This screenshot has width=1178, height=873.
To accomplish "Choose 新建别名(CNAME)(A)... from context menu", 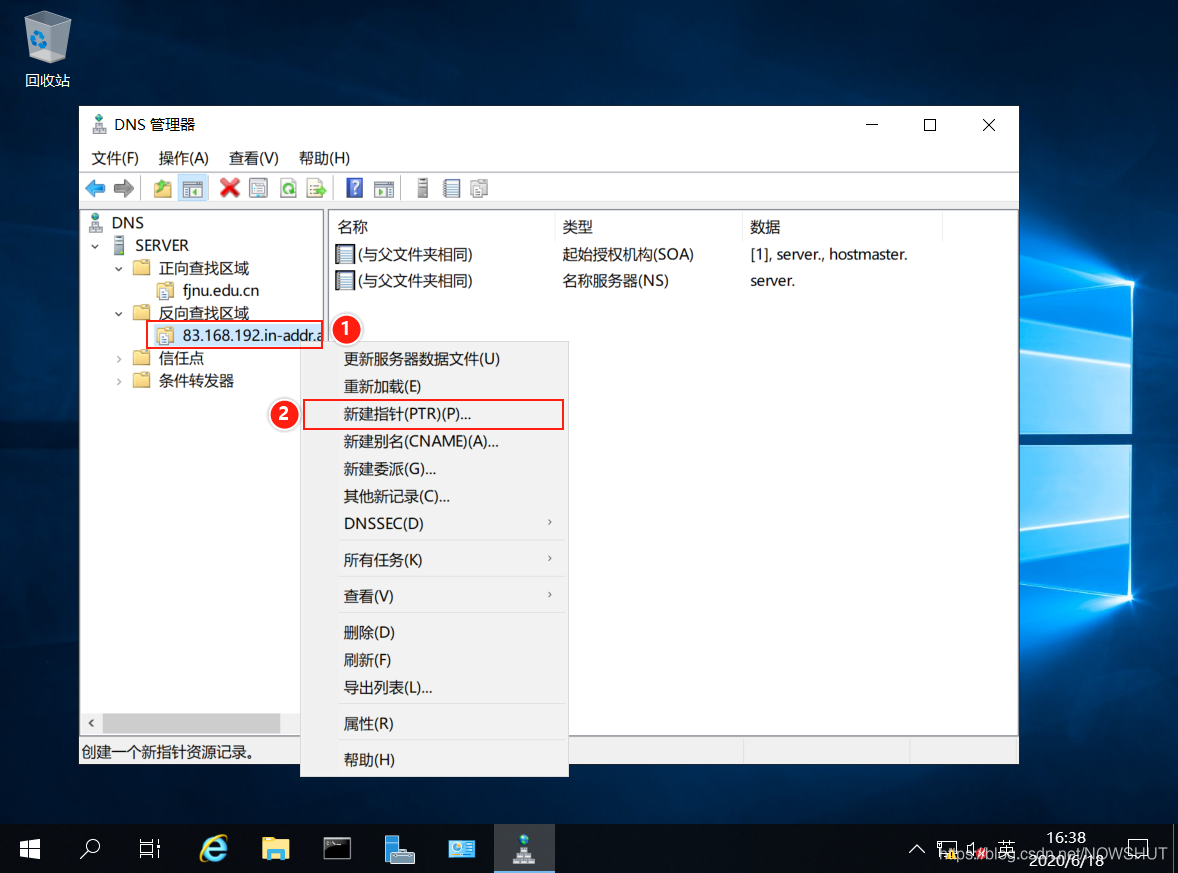I will point(420,441).
